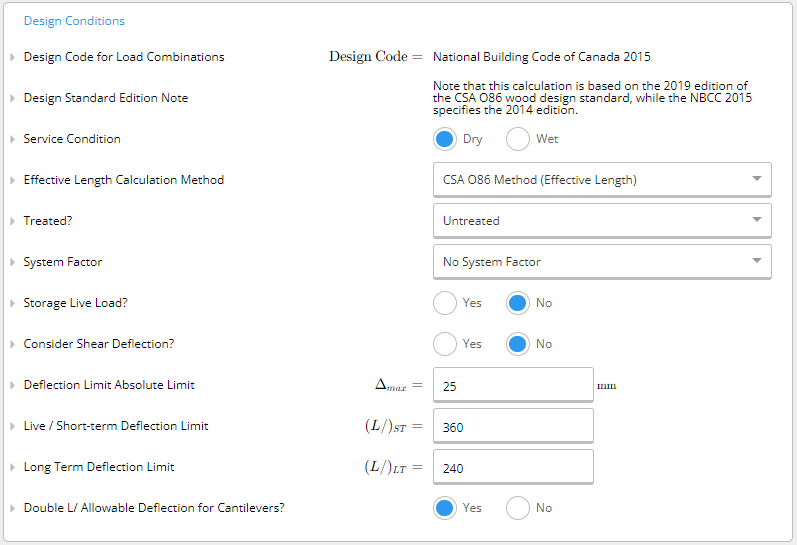Expand the Long Term Deflection Limit row
Viewport: 797px width, 545px height.
pos(13,467)
